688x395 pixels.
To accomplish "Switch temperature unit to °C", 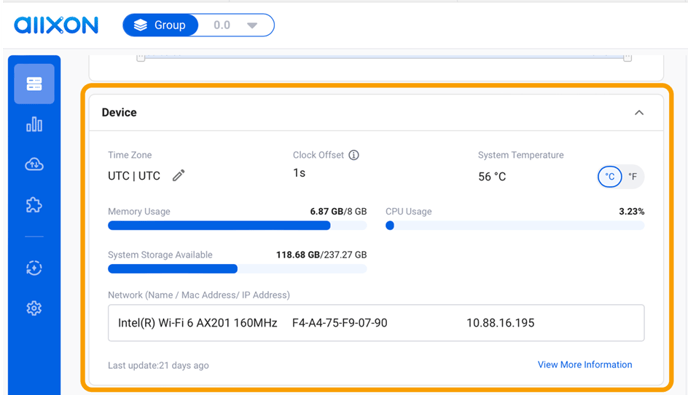I will point(609,176).
